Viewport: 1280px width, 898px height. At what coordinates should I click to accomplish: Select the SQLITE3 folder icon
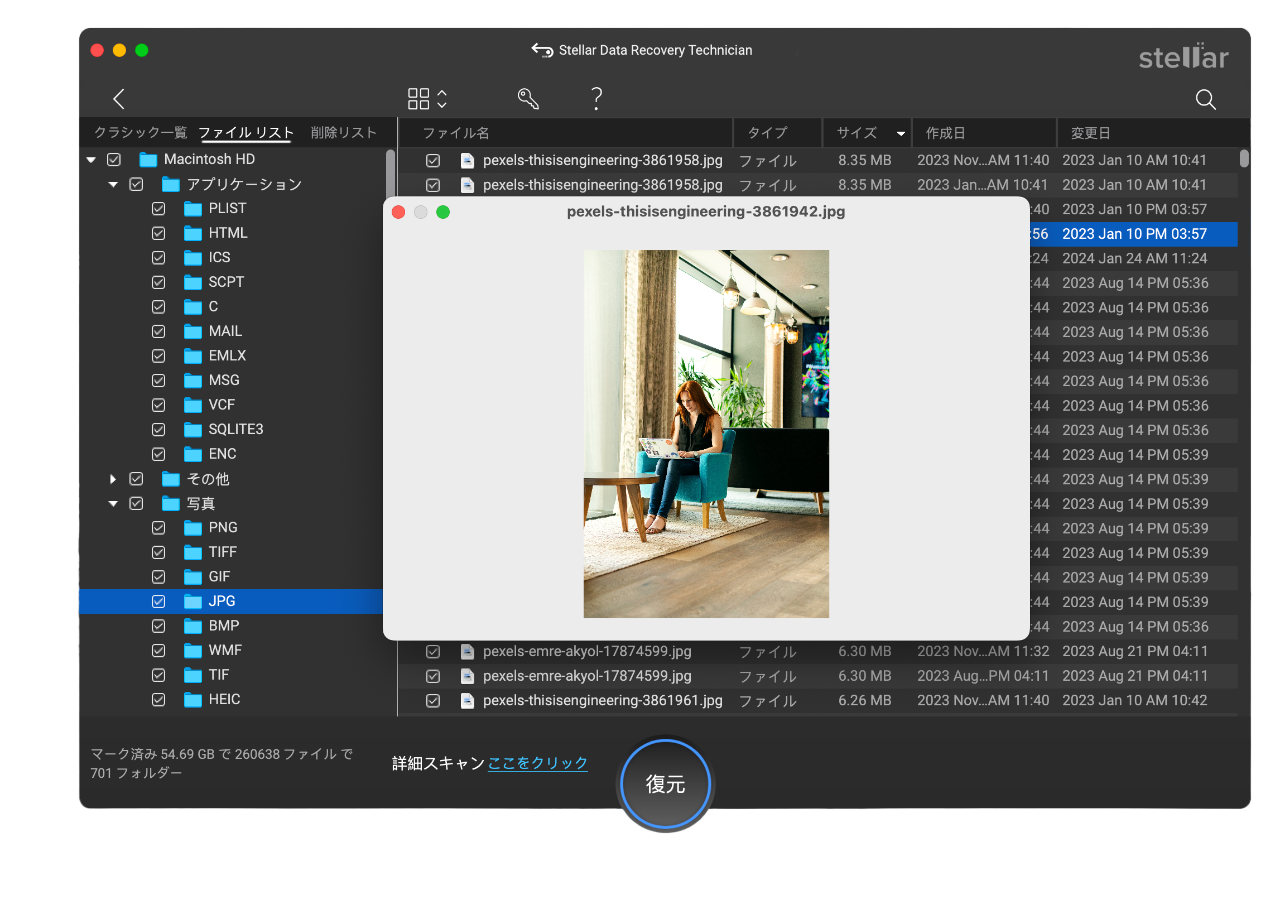point(193,429)
